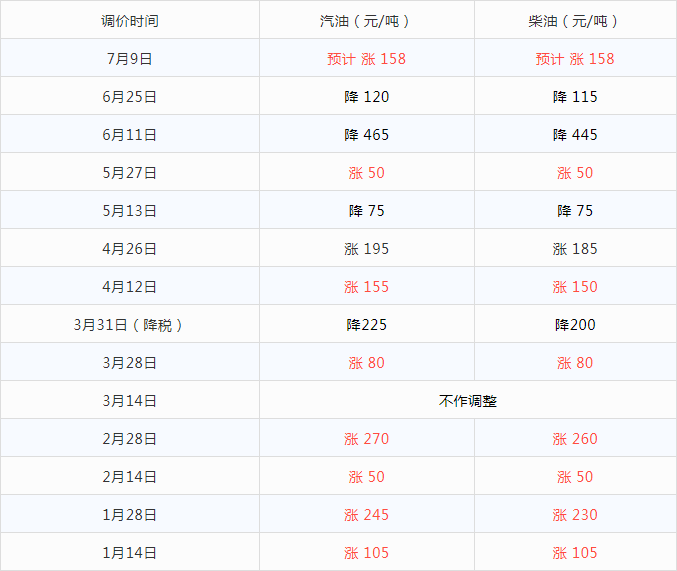Click the 降 120 gasoline cell
The image size is (677, 571).
click(x=366, y=97)
